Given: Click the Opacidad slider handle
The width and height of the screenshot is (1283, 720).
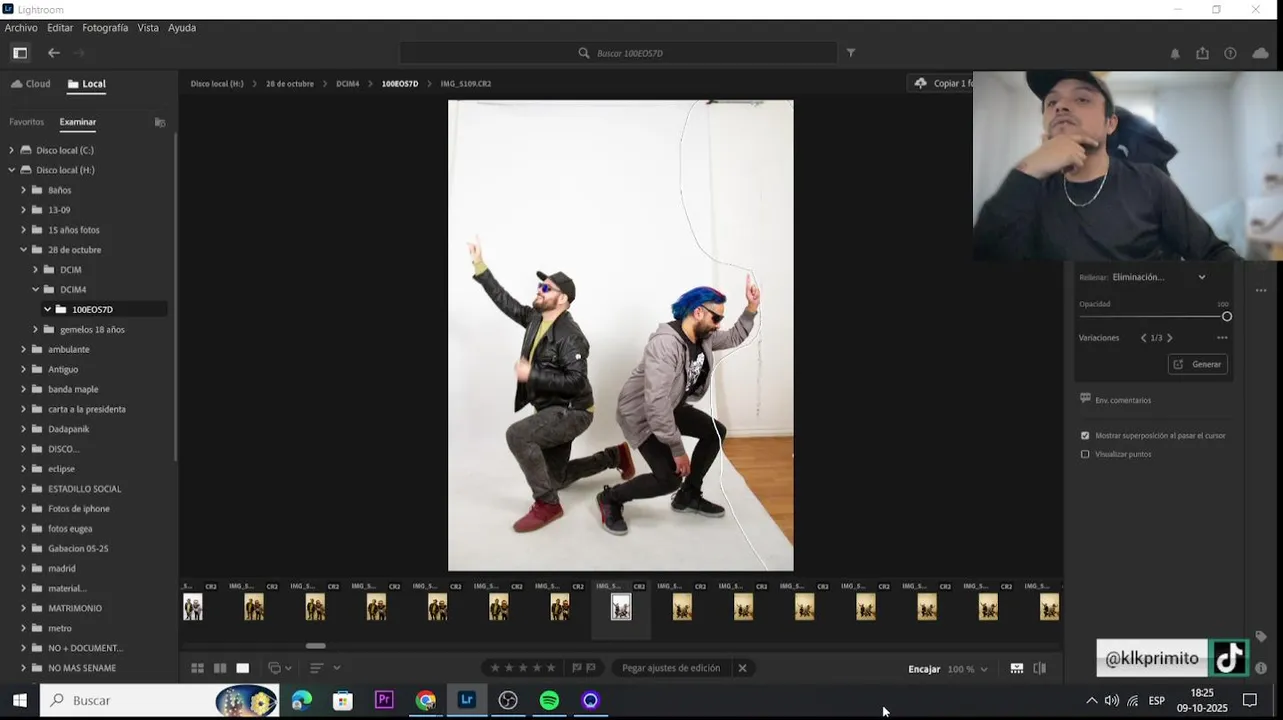Looking at the screenshot, I should (x=1227, y=317).
